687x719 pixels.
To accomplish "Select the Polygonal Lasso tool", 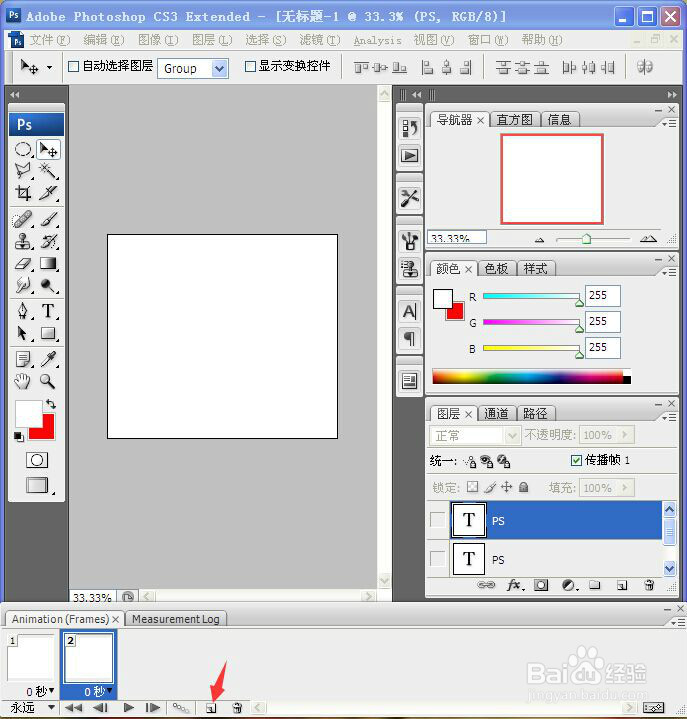I will (x=23, y=171).
